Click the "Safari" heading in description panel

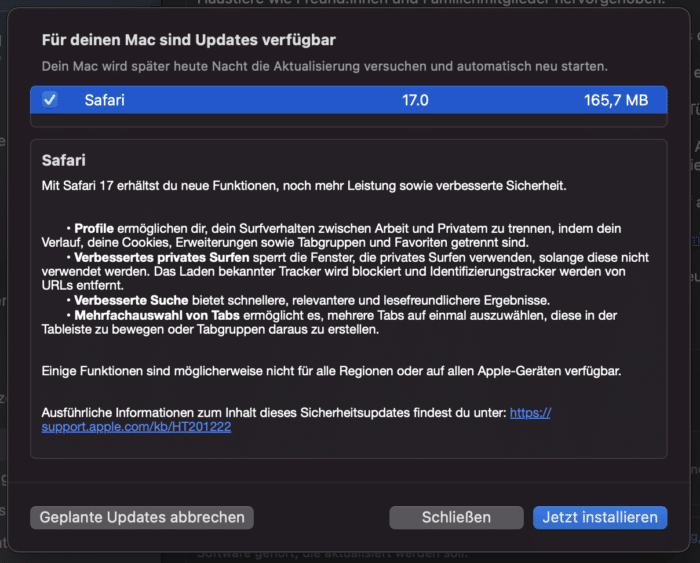63,160
